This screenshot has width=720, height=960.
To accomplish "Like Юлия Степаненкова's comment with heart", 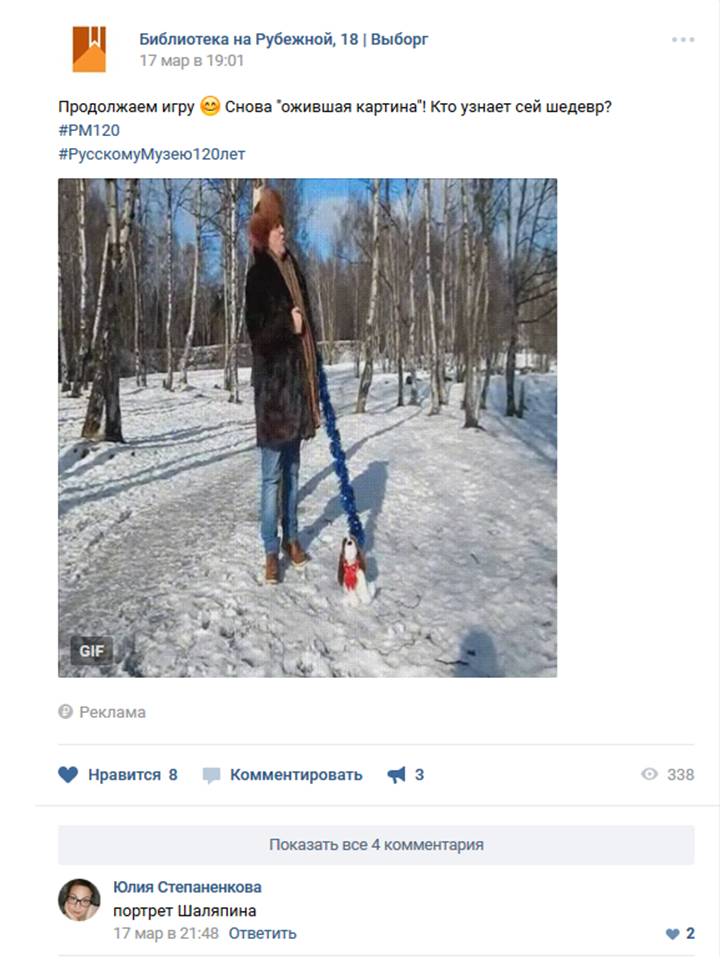I will coord(672,934).
